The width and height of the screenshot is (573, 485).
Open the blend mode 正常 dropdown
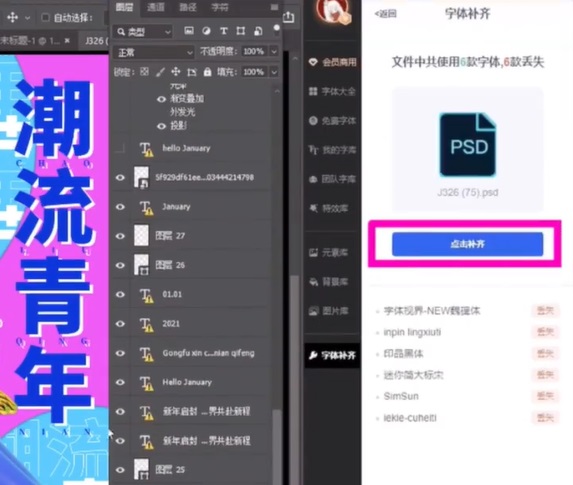click(153, 53)
